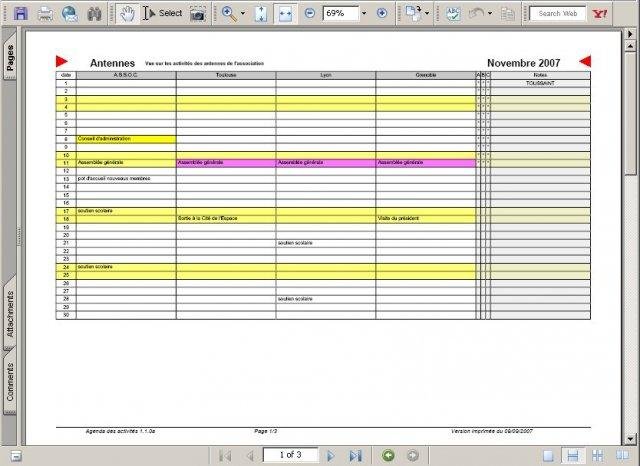Switch to Single Page layout
Viewport: 640px width, 466px height.
click(548, 455)
